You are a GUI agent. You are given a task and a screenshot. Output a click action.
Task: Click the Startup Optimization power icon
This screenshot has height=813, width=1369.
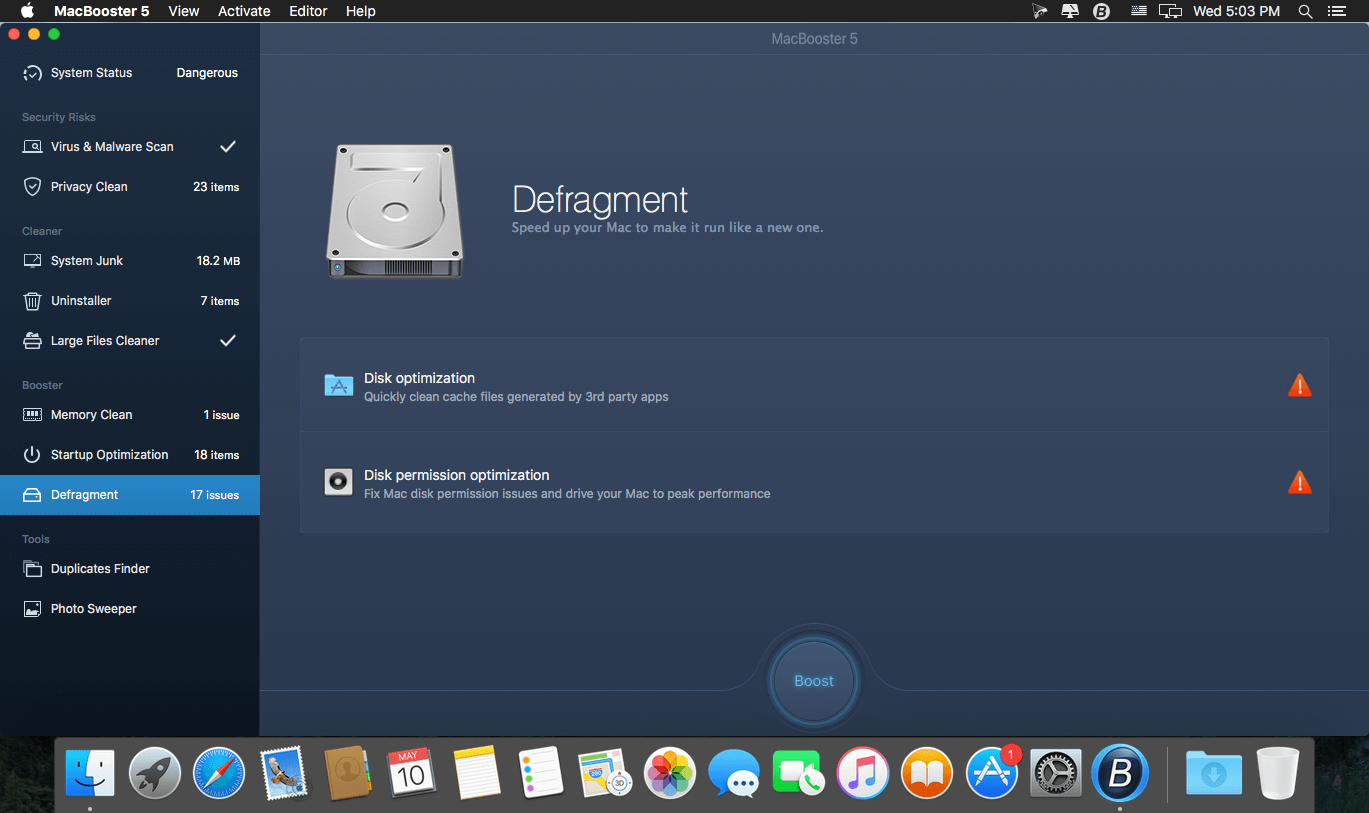(33, 455)
